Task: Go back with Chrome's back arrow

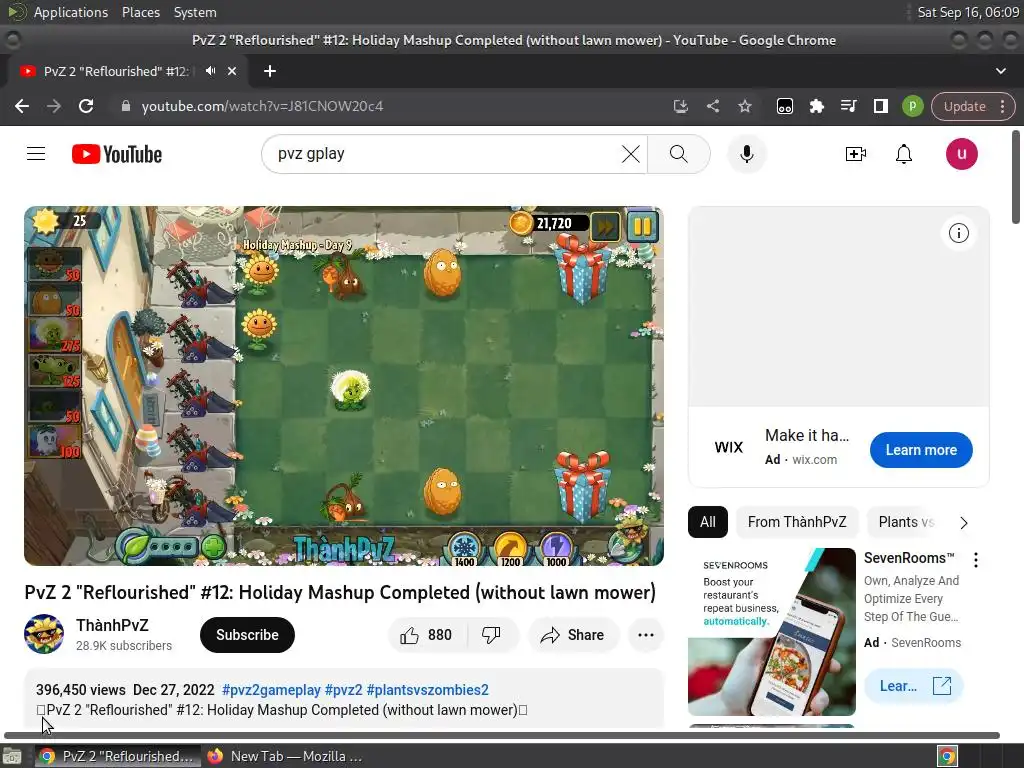Action: [x=22, y=106]
